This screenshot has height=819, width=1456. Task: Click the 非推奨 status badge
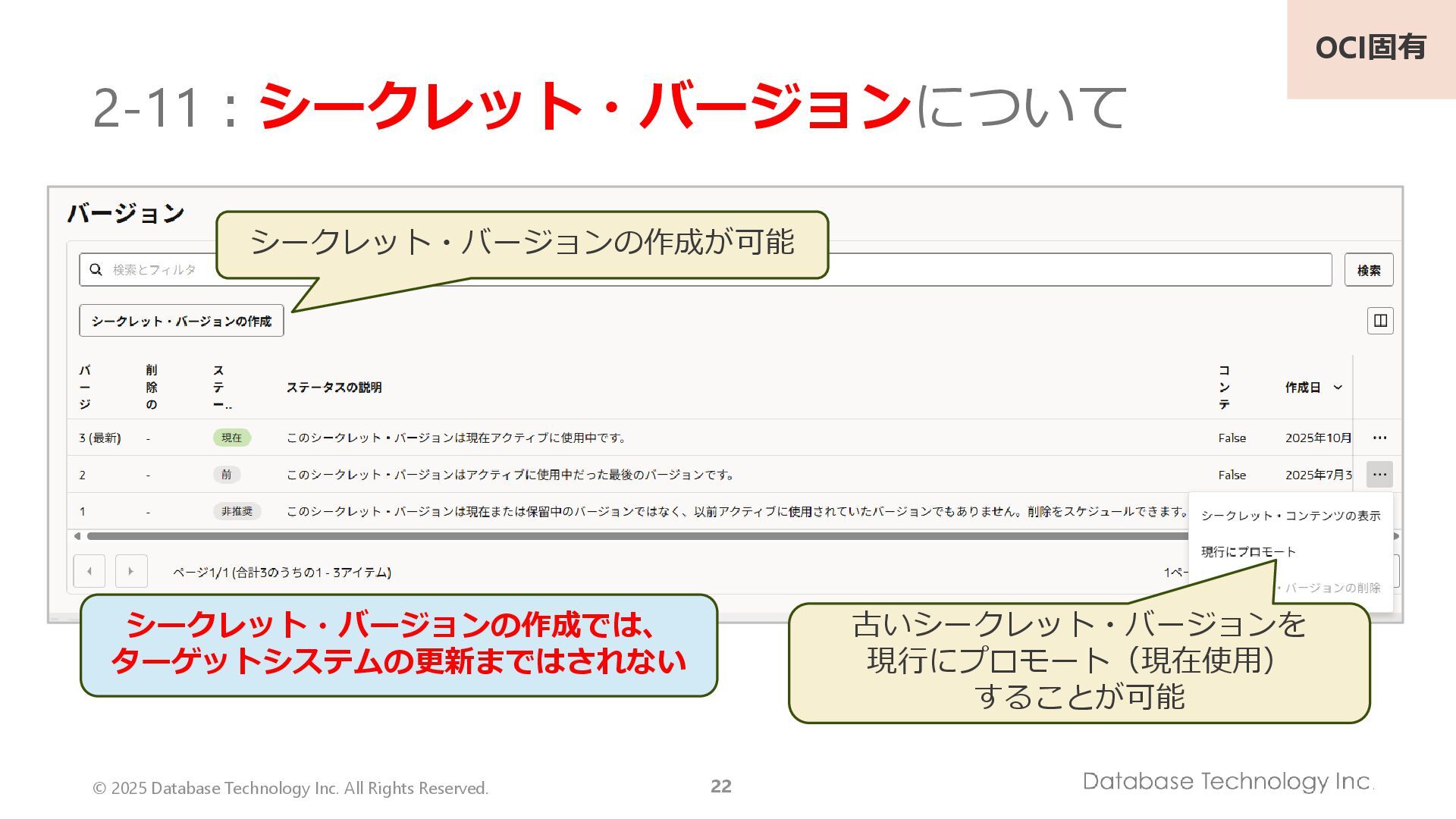[237, 512]
